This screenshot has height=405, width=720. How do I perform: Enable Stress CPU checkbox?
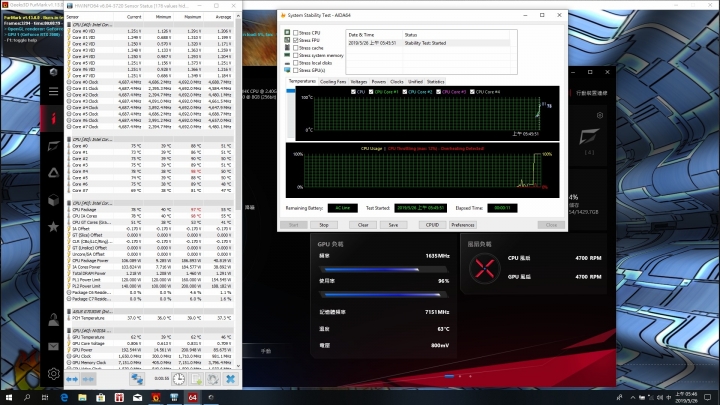[296, 33]
